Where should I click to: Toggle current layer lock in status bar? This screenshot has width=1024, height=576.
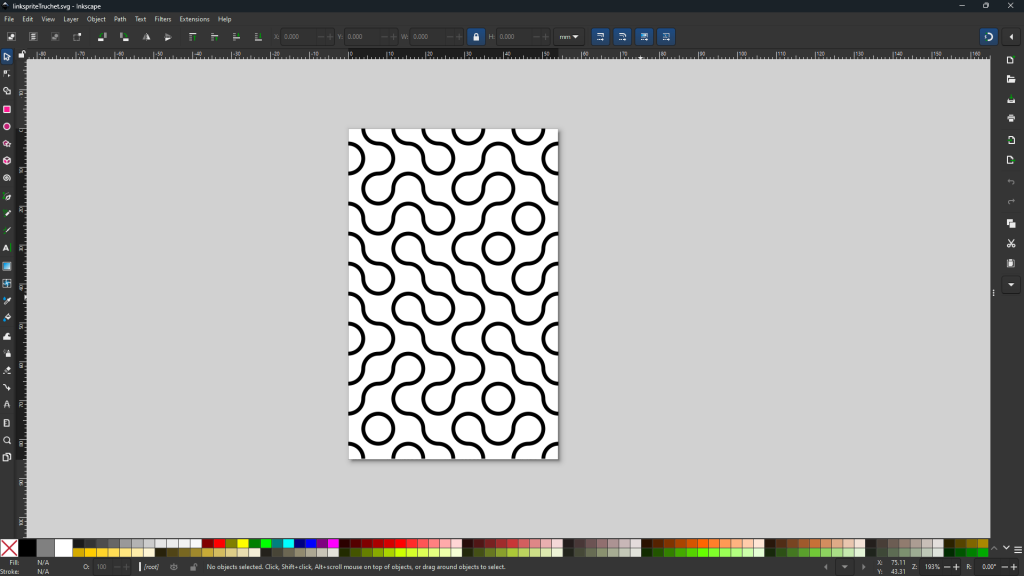[x=193, y=567]
